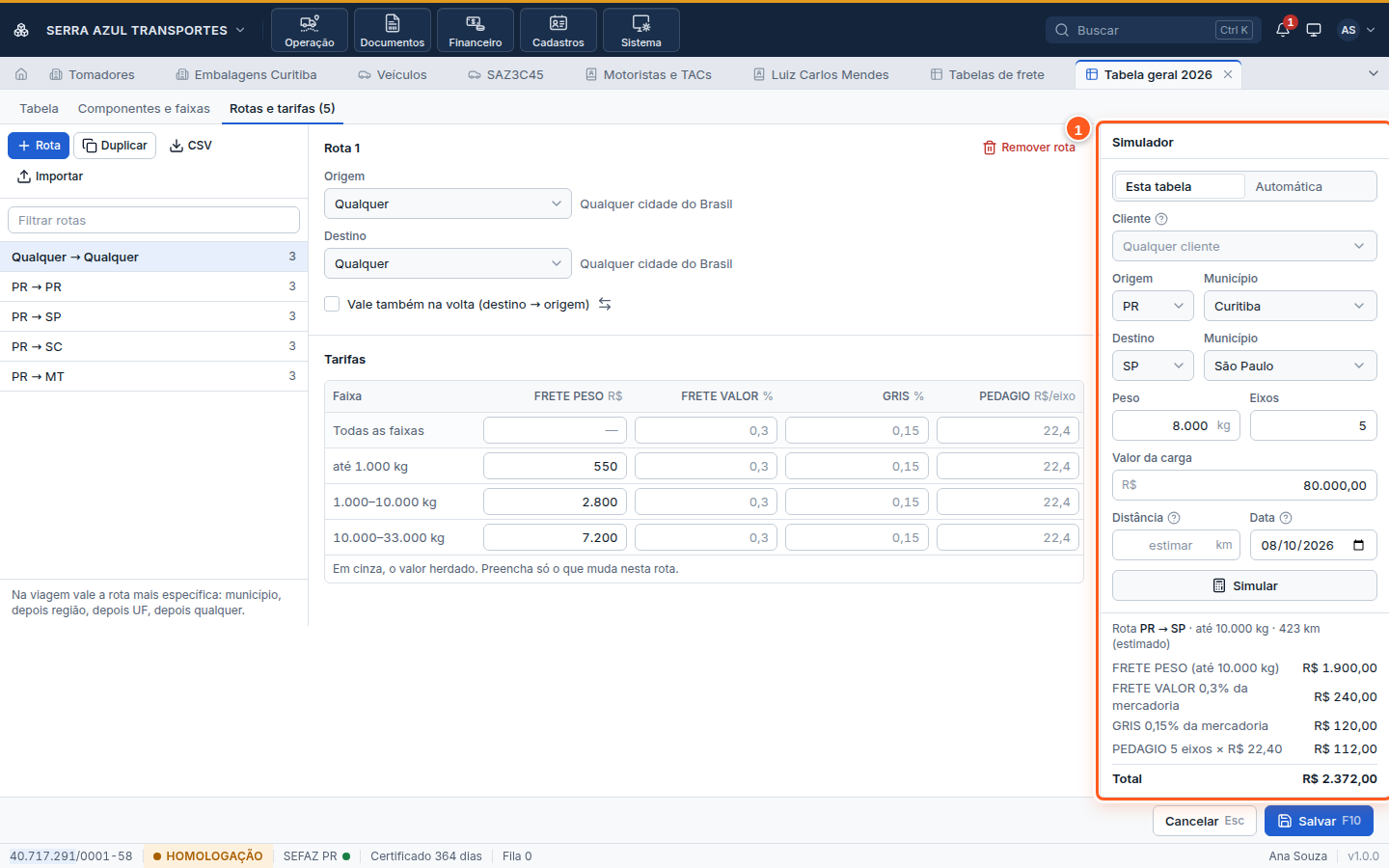1389x868 pixels.
Task: Add a new Rota
Action: [39, 146]
